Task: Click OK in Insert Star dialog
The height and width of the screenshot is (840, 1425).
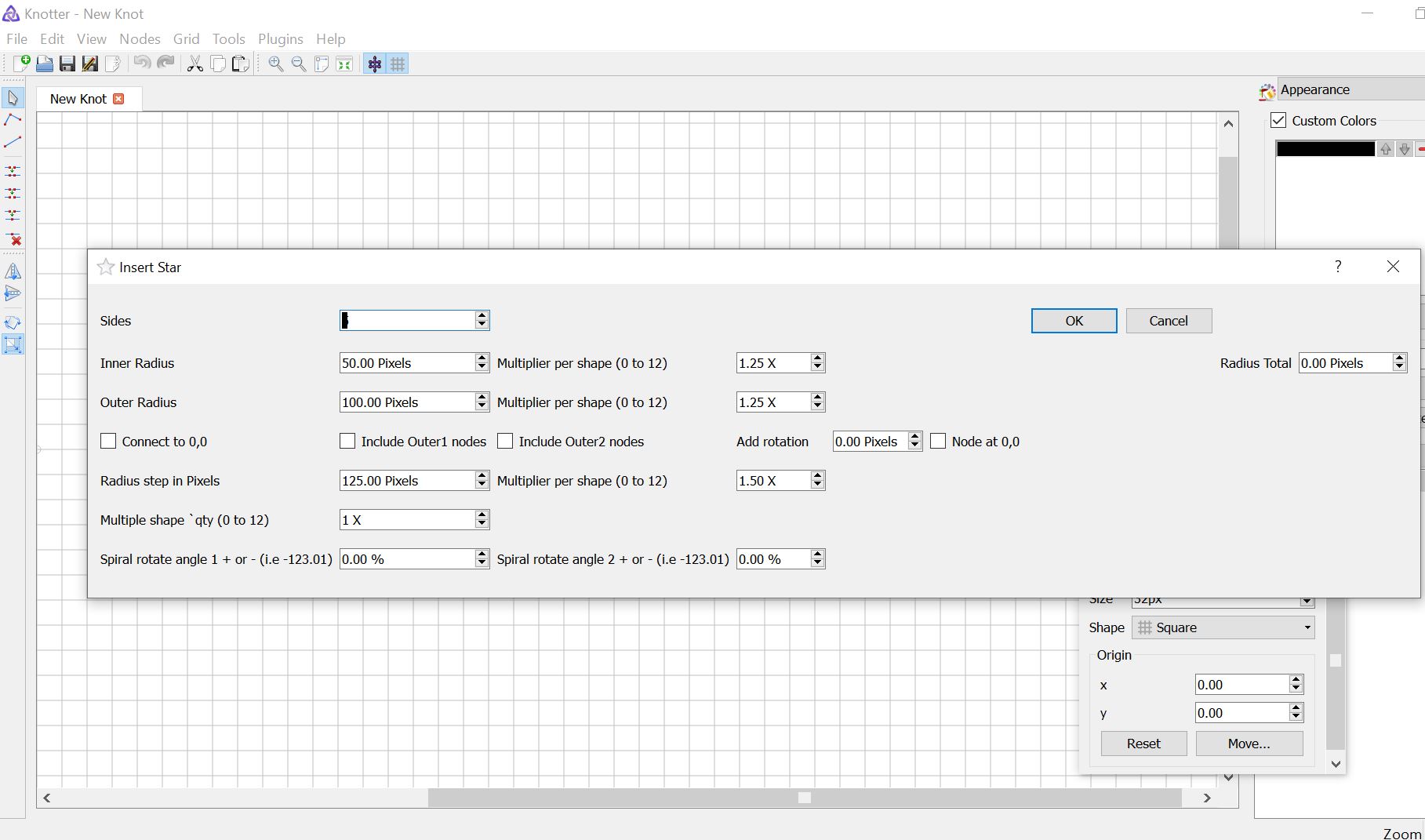Action: tap(1074, 321)
